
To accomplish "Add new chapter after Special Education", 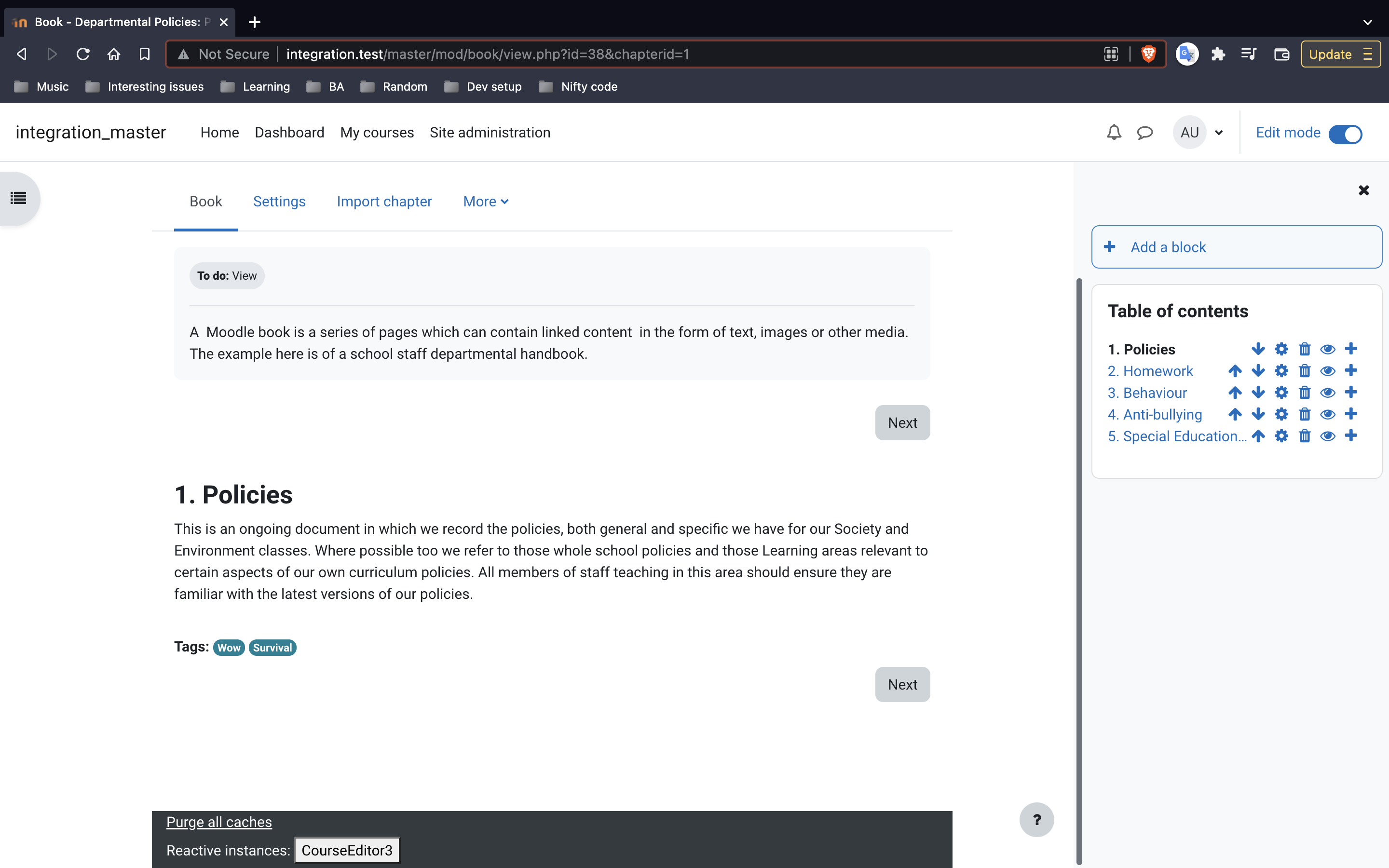I will pos(1351,436).
